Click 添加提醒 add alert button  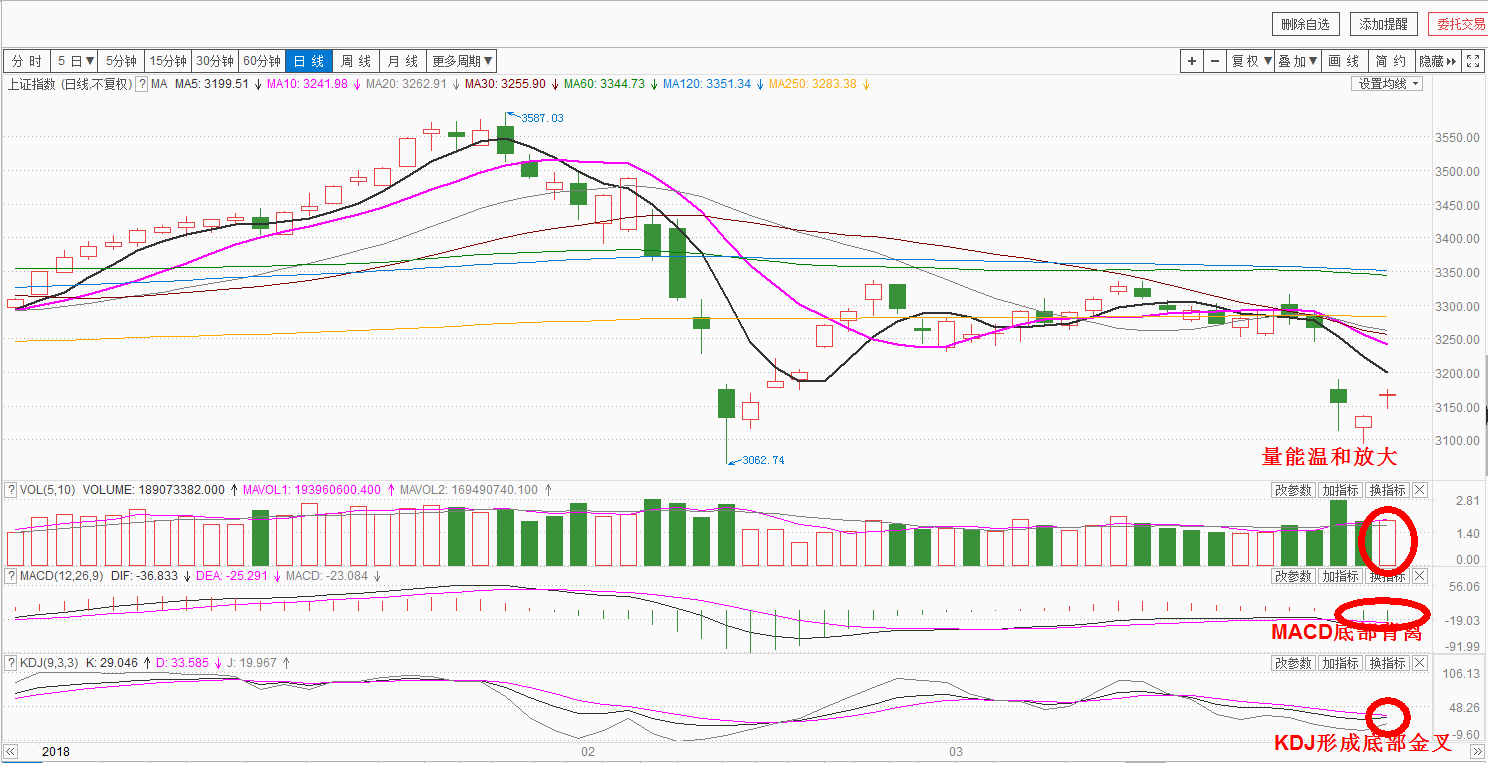click(1383, 25)
